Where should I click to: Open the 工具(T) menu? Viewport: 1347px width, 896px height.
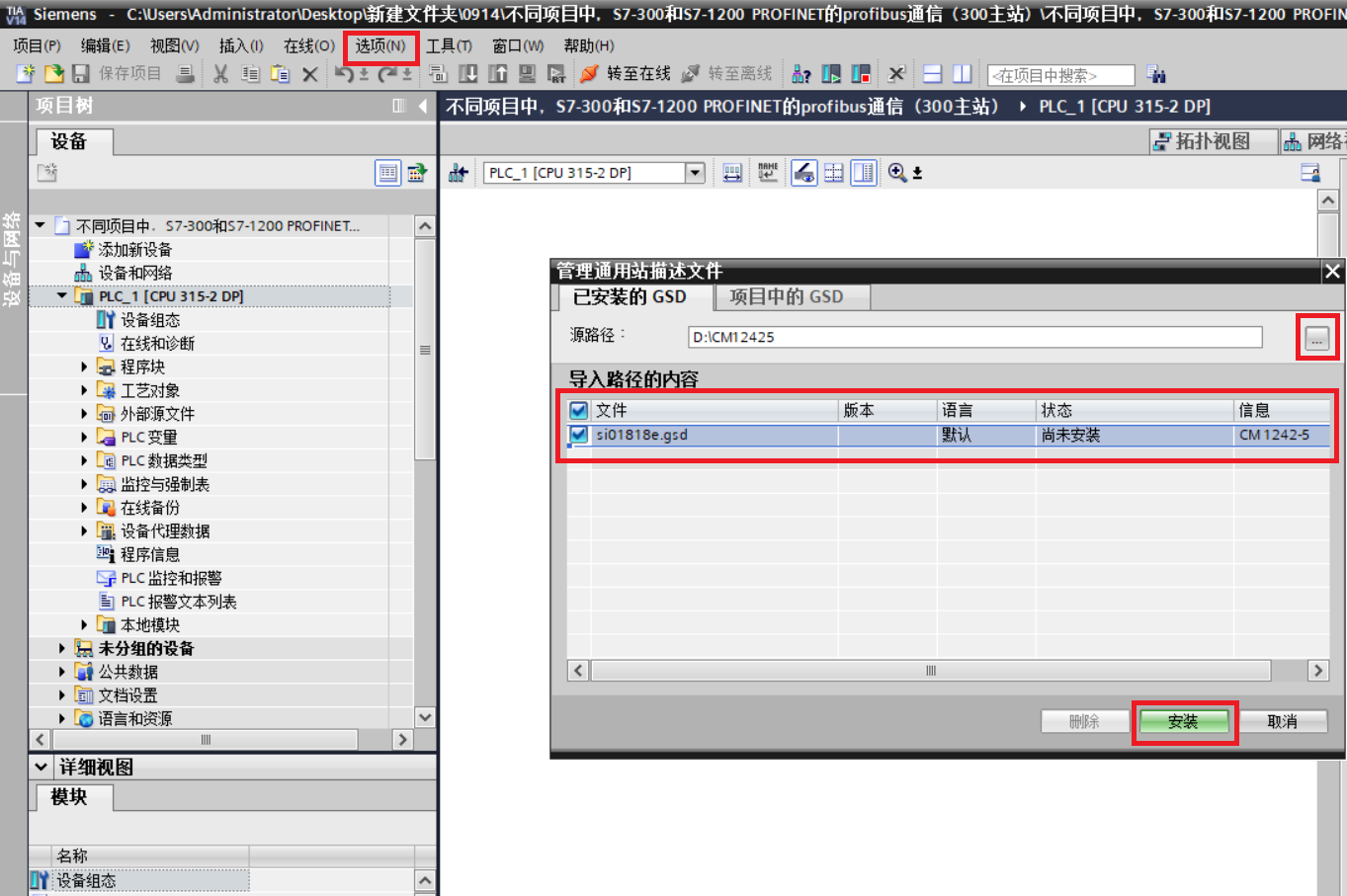(x=449, y=46)
